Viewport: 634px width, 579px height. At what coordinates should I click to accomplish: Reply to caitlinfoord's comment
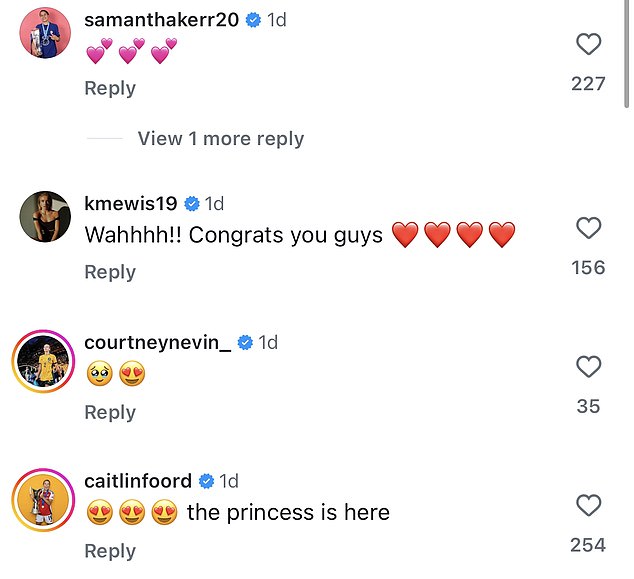click(109, 551)
